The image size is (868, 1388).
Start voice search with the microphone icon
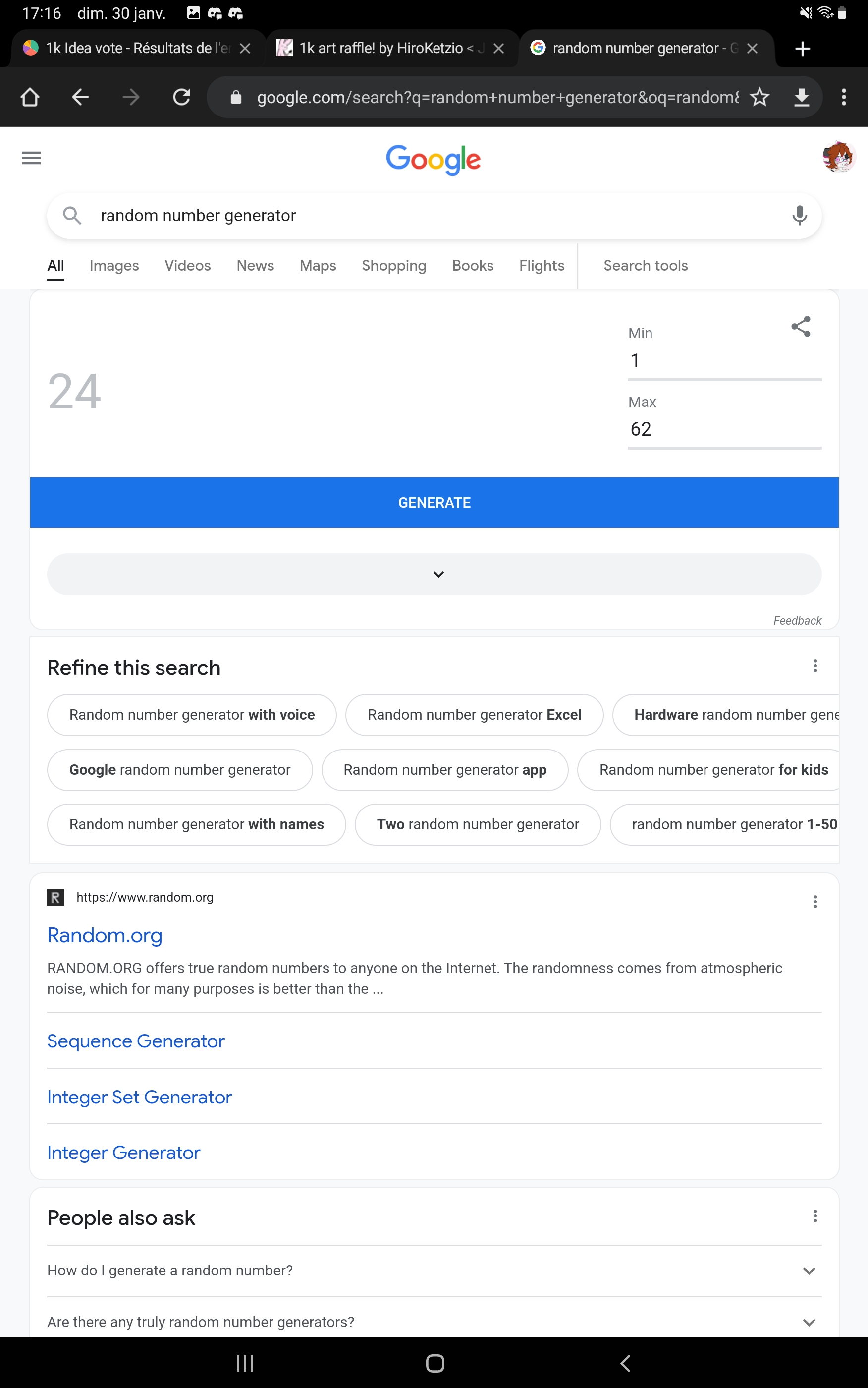(x=799, y=215)
